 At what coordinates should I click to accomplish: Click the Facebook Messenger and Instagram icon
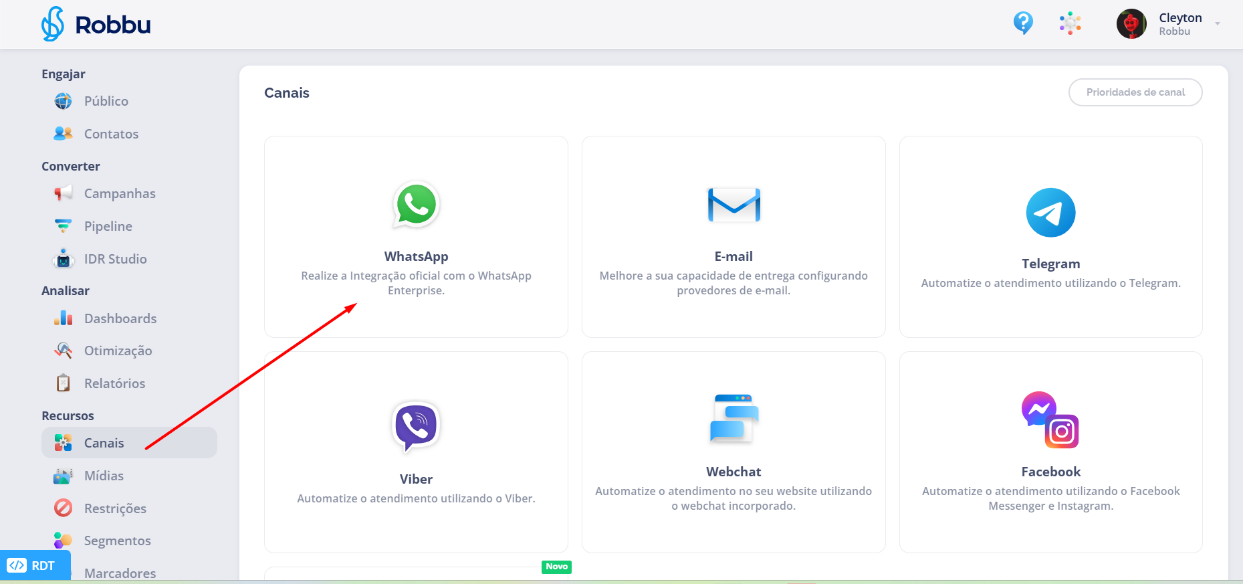tap(1050, 420)
